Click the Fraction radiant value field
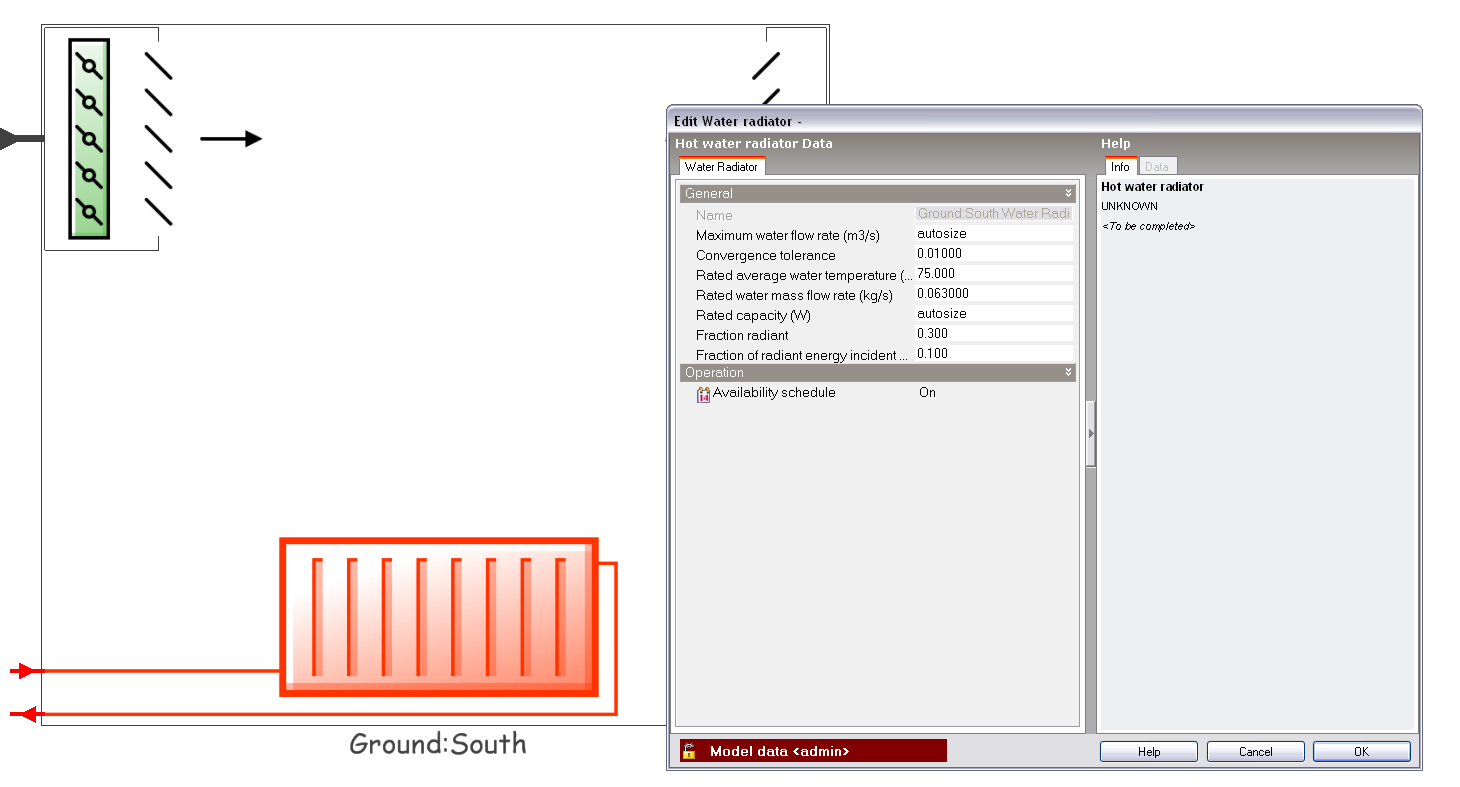1460x787 pixels. (993, 334)
